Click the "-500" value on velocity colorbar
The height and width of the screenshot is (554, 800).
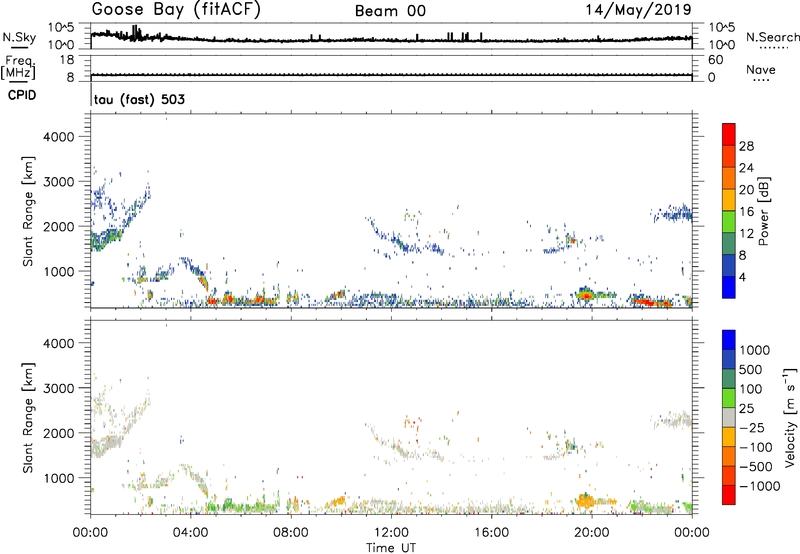755,467
